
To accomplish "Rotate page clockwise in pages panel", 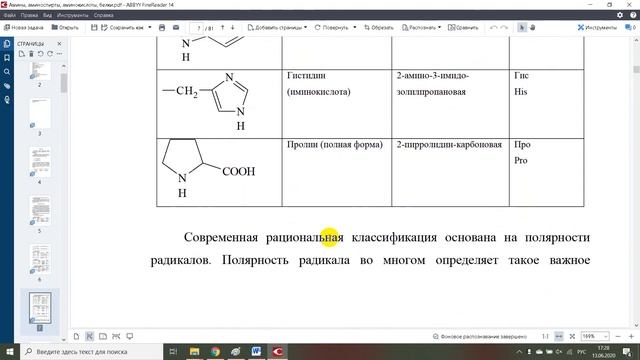I will click(50, 54).
